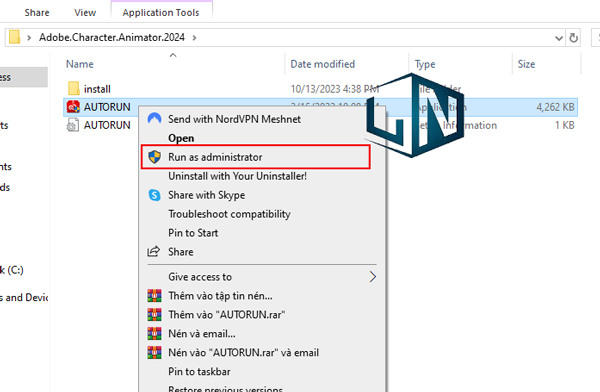The height and width of the screenshot is (392, 600).
Task: Select the install folder icon
Action: tap(73, 88)
